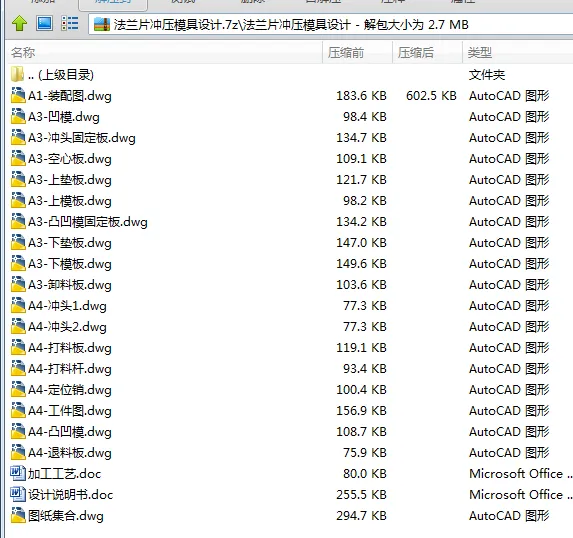Viewport: 573px width, 538px height.
Task: Click Microsoft Office type of 加工工艺.doc
Action: click(520, 474)
